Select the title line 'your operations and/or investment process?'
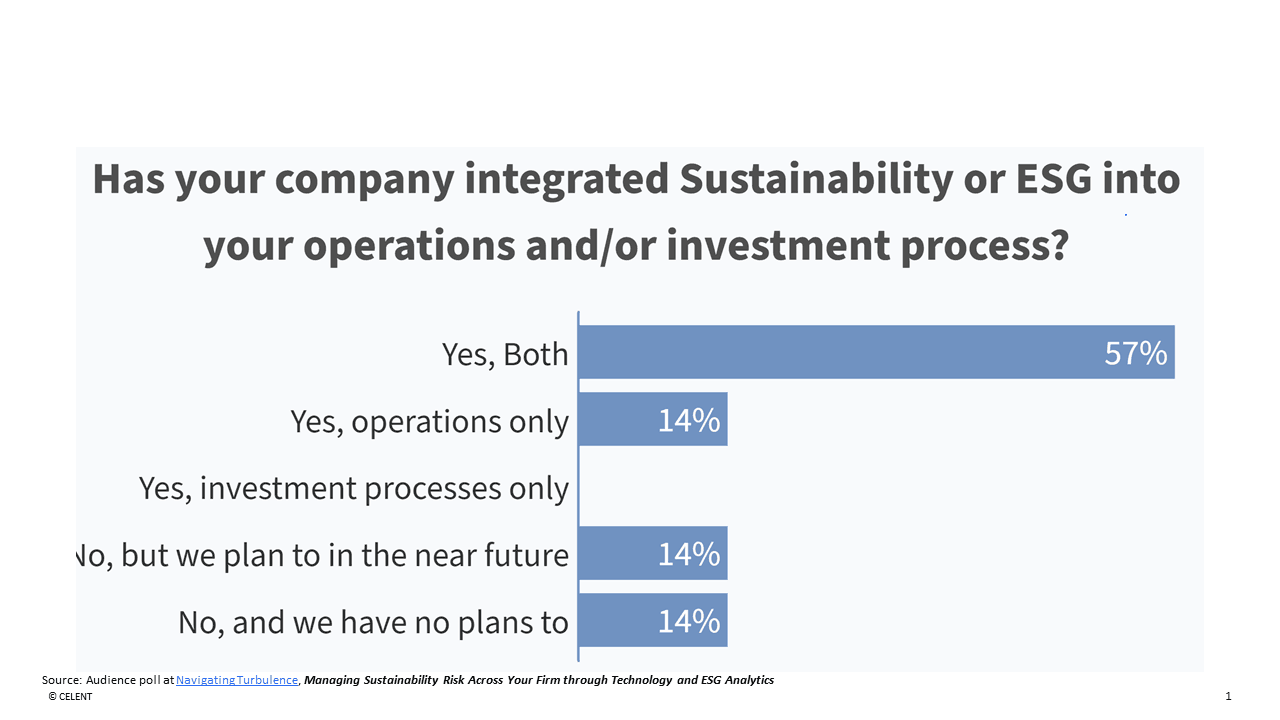1280x720 pixels. [x=636, y=247]
